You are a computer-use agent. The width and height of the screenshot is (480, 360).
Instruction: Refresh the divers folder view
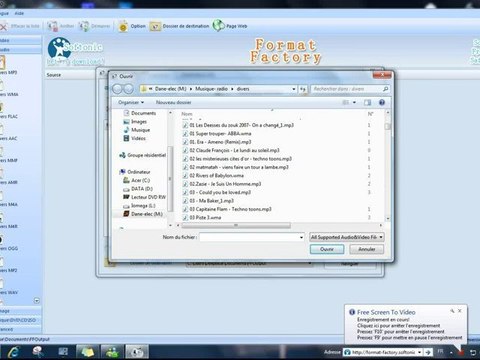point(303,89)
